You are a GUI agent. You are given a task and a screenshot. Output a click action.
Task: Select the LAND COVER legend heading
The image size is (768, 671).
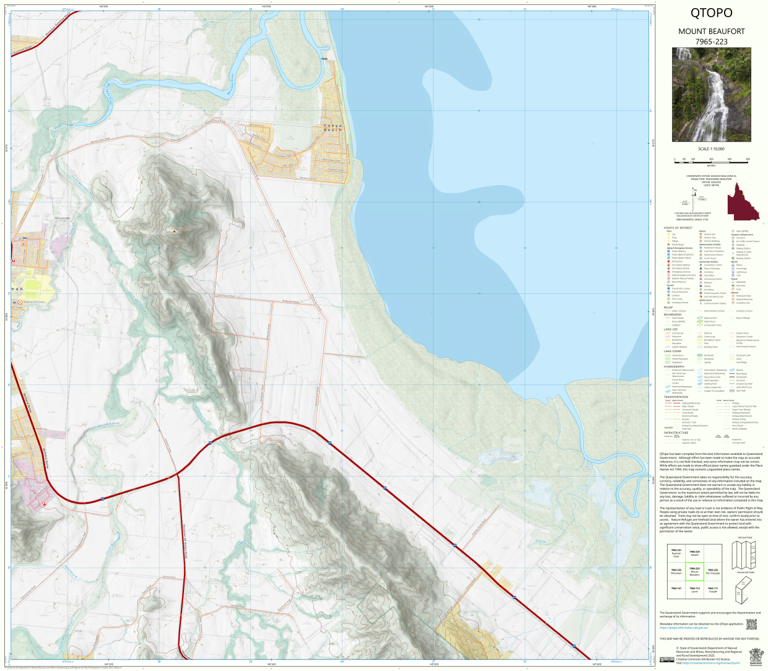click(672, 351)
